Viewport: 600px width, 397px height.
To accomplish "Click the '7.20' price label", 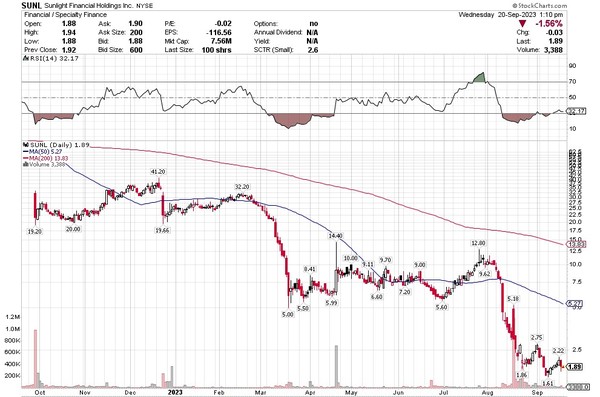I will [404, 292].
